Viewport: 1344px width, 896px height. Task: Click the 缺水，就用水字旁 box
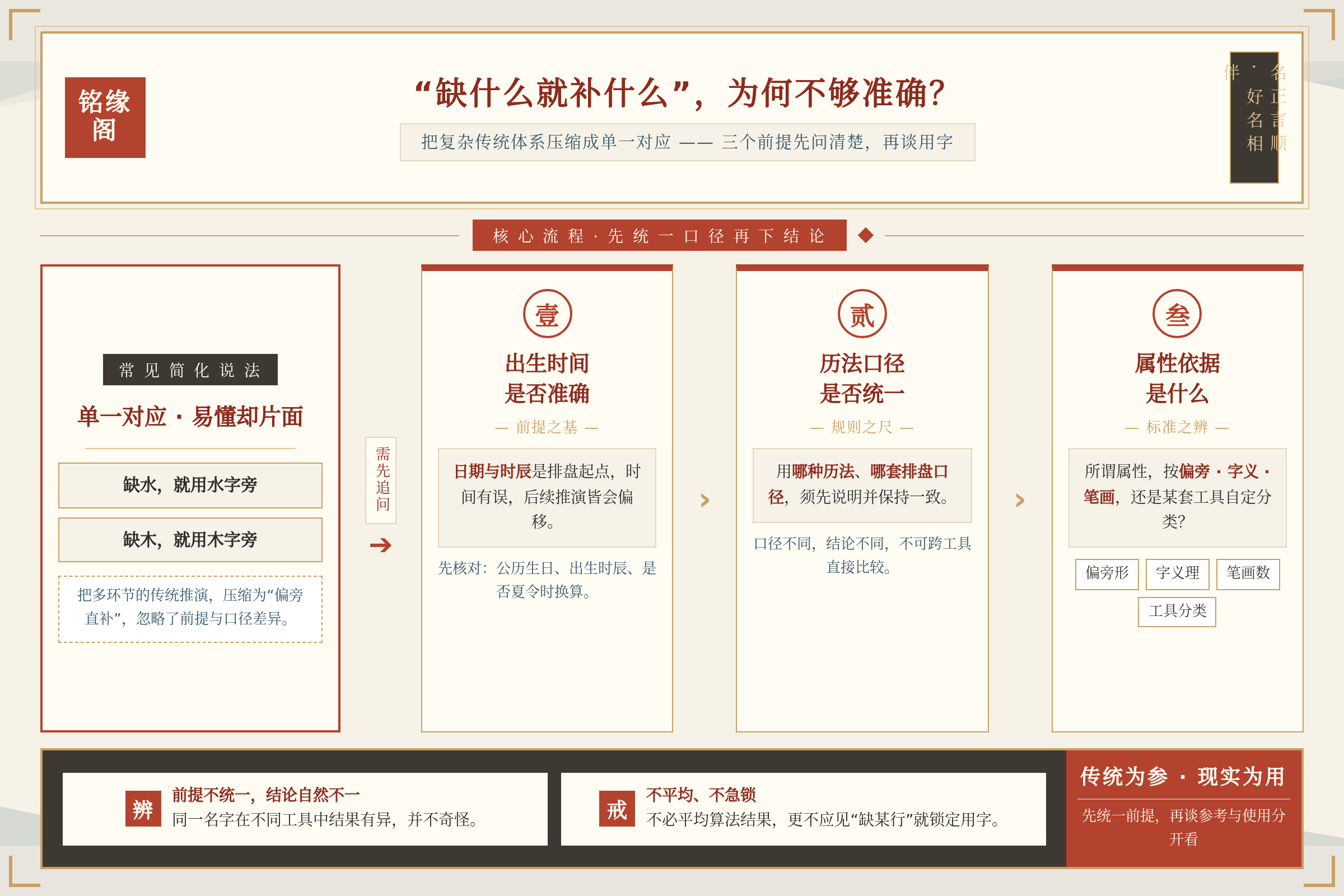point(190,485)
